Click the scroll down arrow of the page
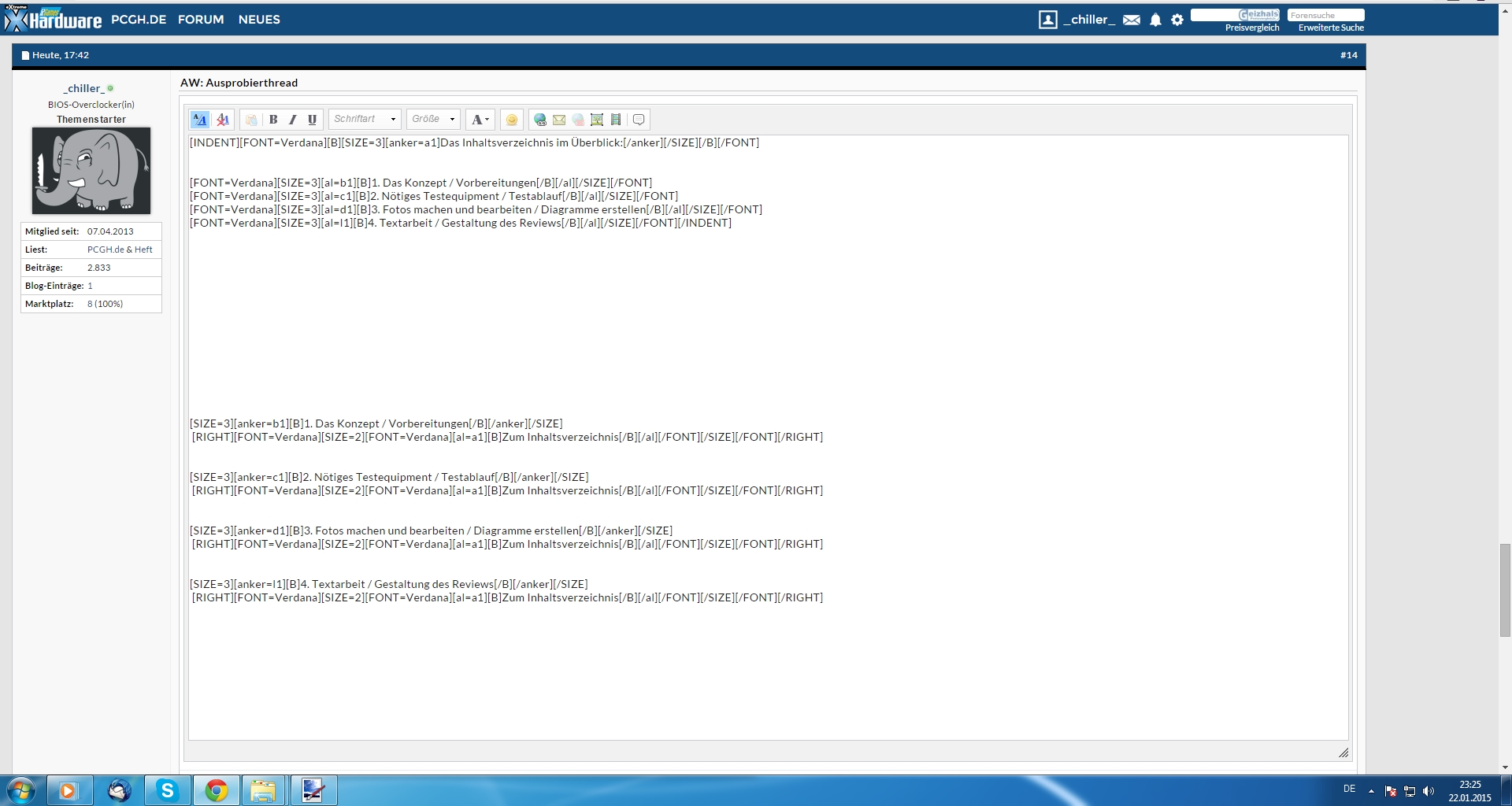 point(1505,767)
